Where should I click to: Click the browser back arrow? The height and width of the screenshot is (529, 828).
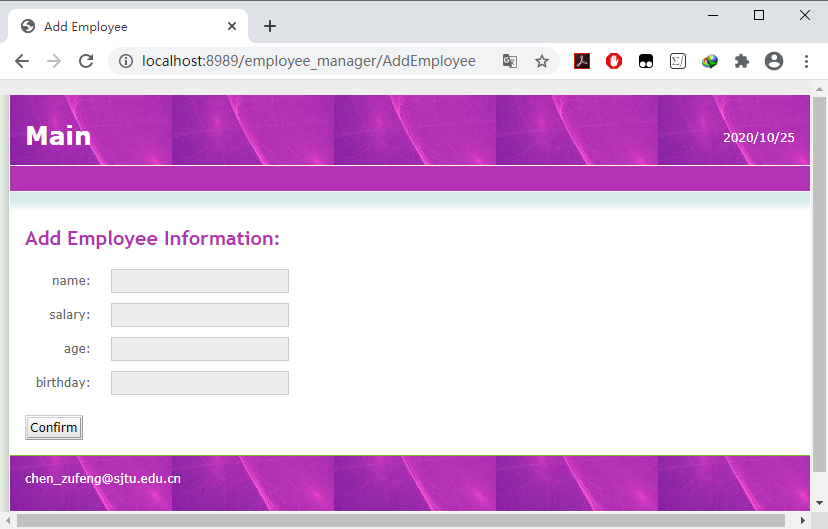point(22,61)
